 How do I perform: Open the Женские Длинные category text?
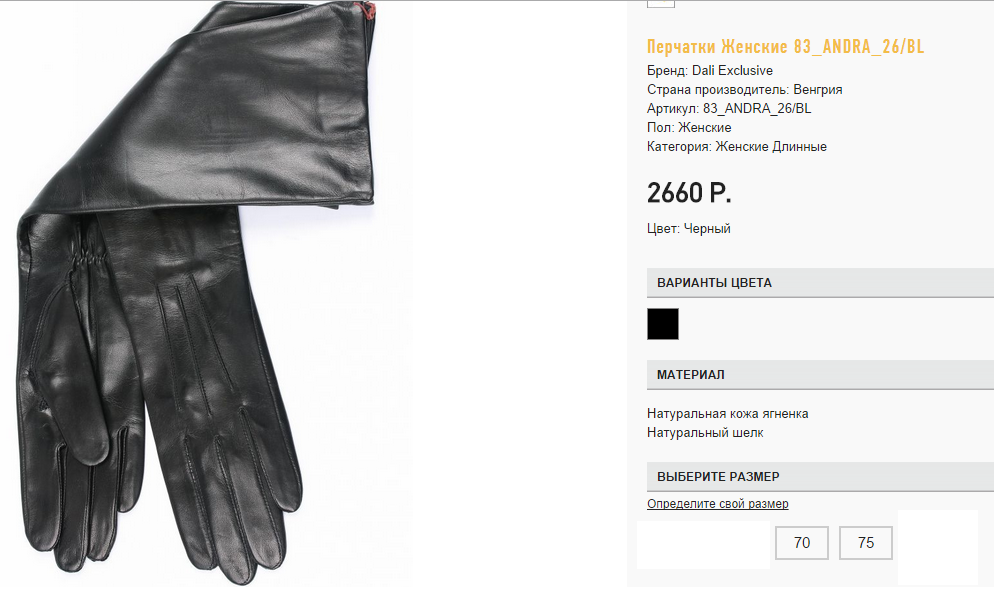tap(771, 146)
